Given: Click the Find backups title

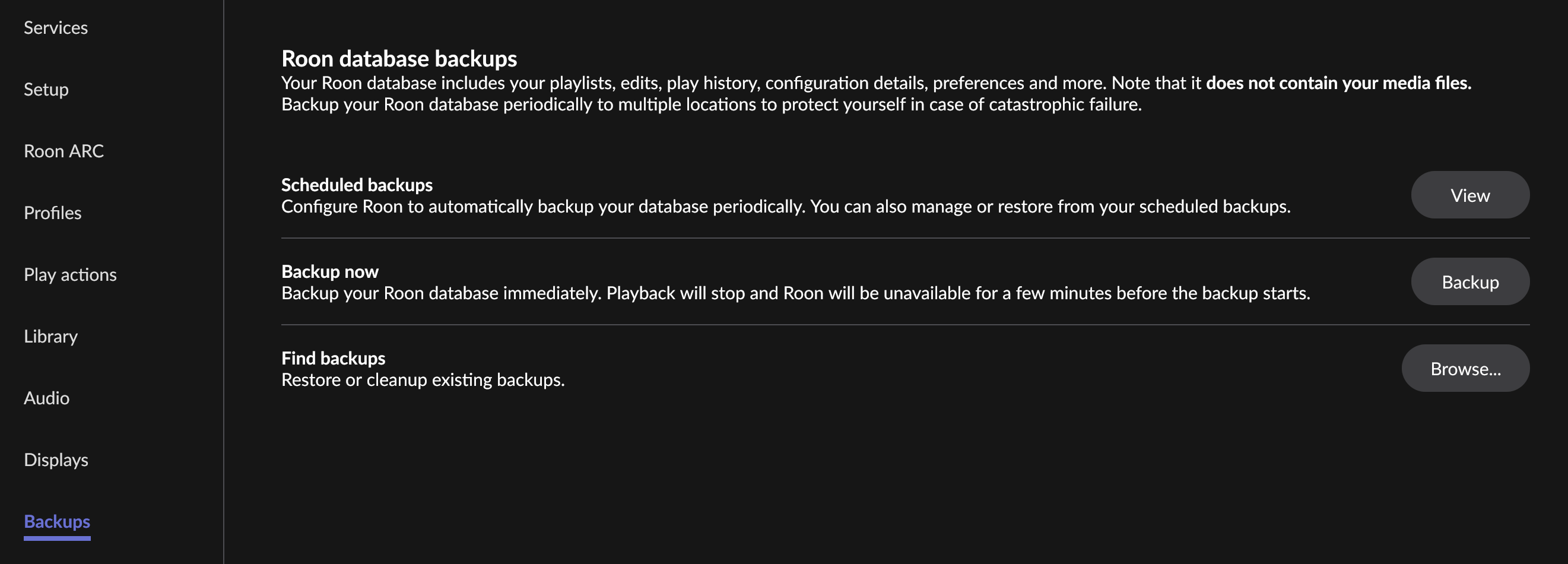Looking at the screenshot, I should pos(333,358).
